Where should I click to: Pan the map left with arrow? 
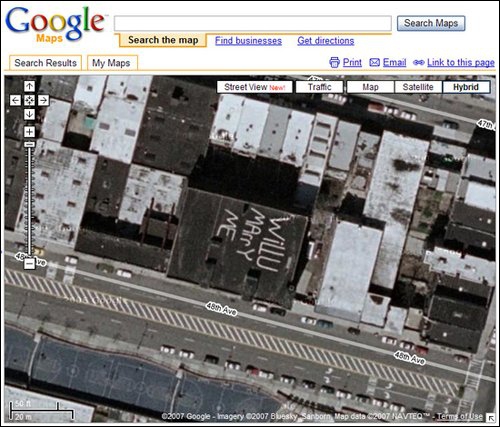[15, 100]
